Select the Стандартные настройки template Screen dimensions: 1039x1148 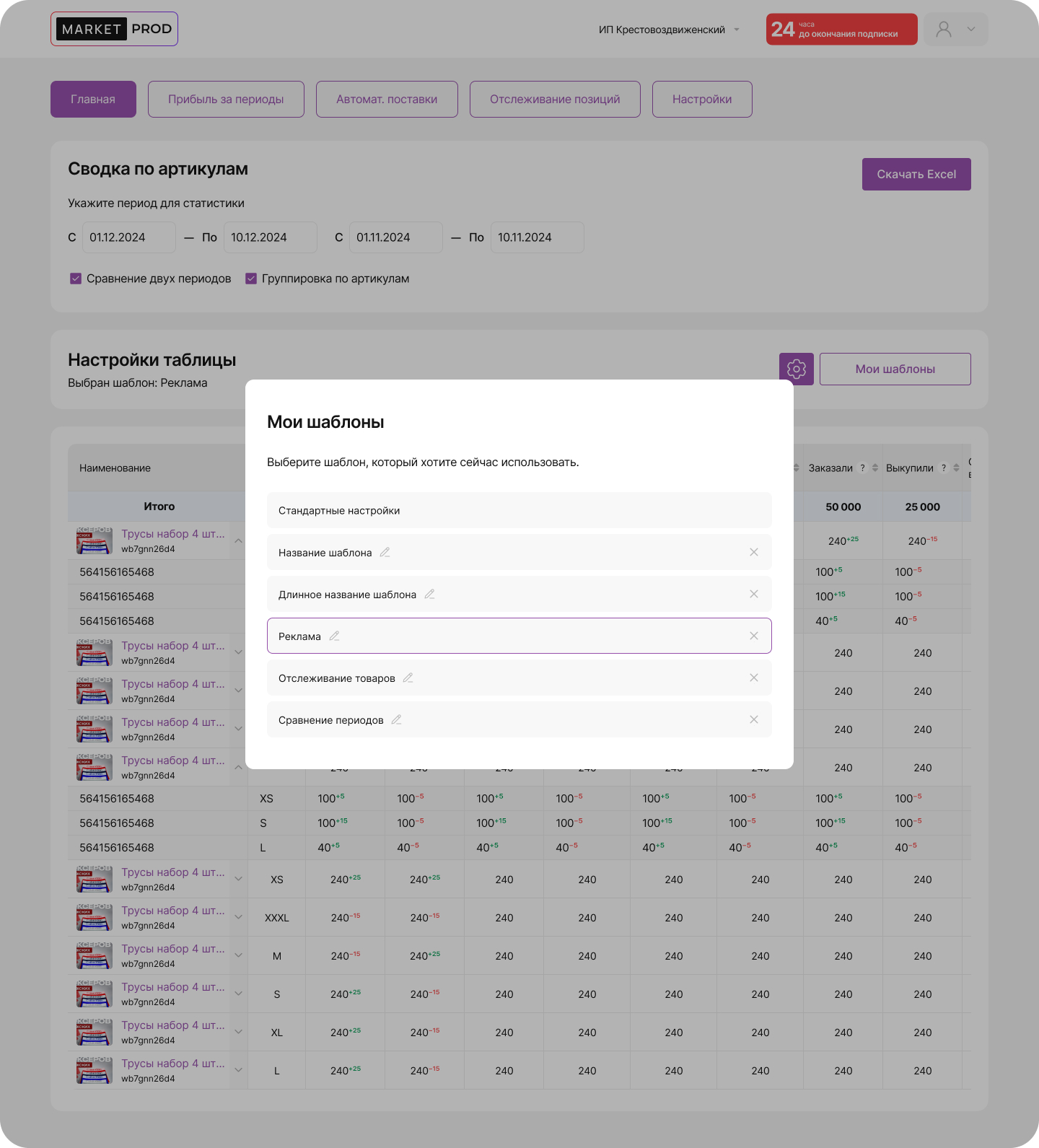click(519, 510)
